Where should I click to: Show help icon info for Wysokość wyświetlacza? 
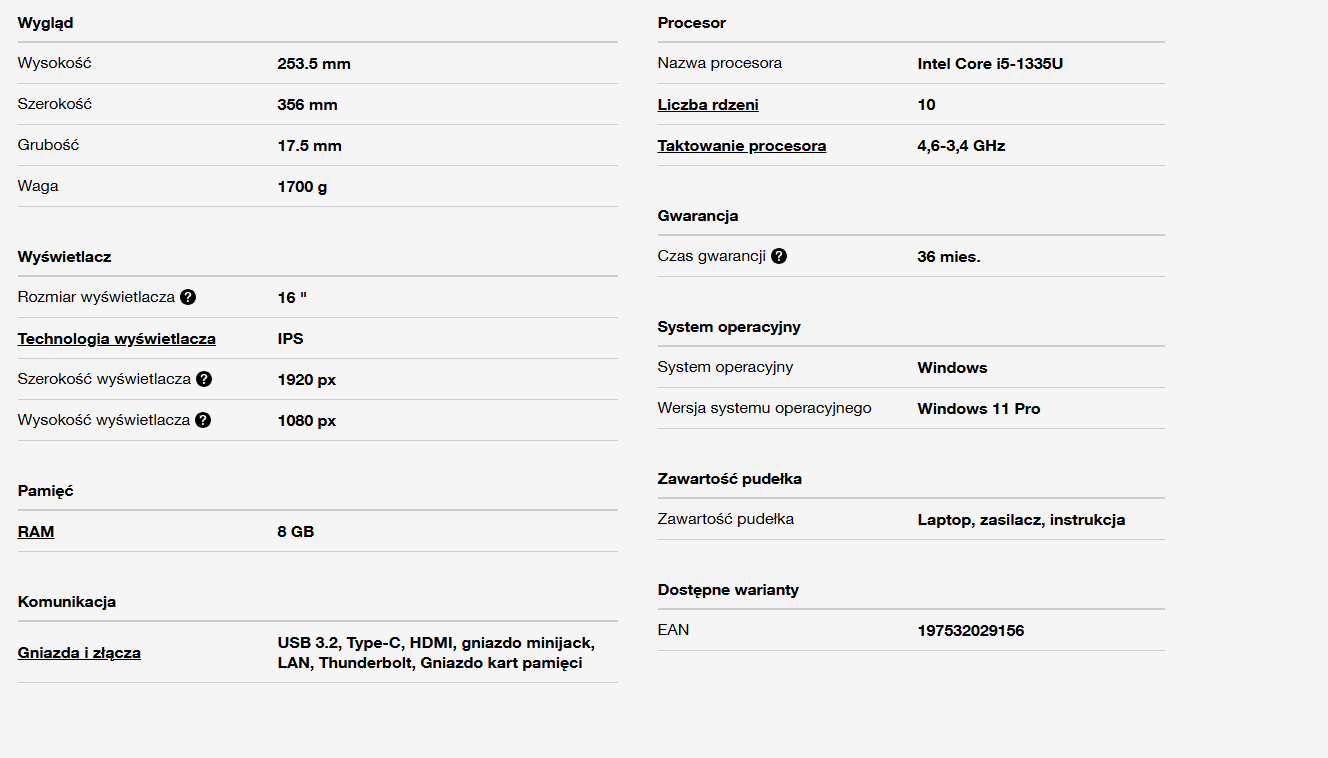pyautogui.click(x=203, y=420)
